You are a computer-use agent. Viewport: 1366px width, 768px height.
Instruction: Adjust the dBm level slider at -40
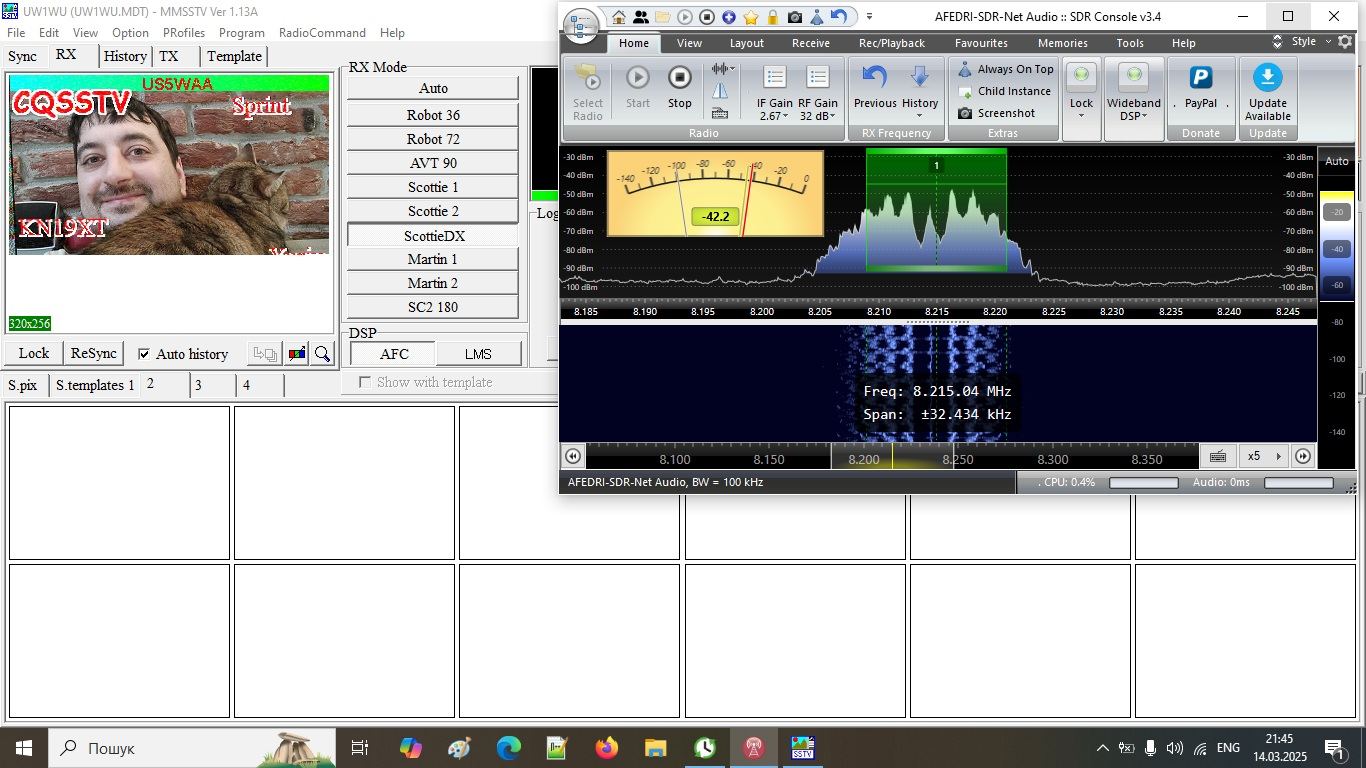(1337, 249)
